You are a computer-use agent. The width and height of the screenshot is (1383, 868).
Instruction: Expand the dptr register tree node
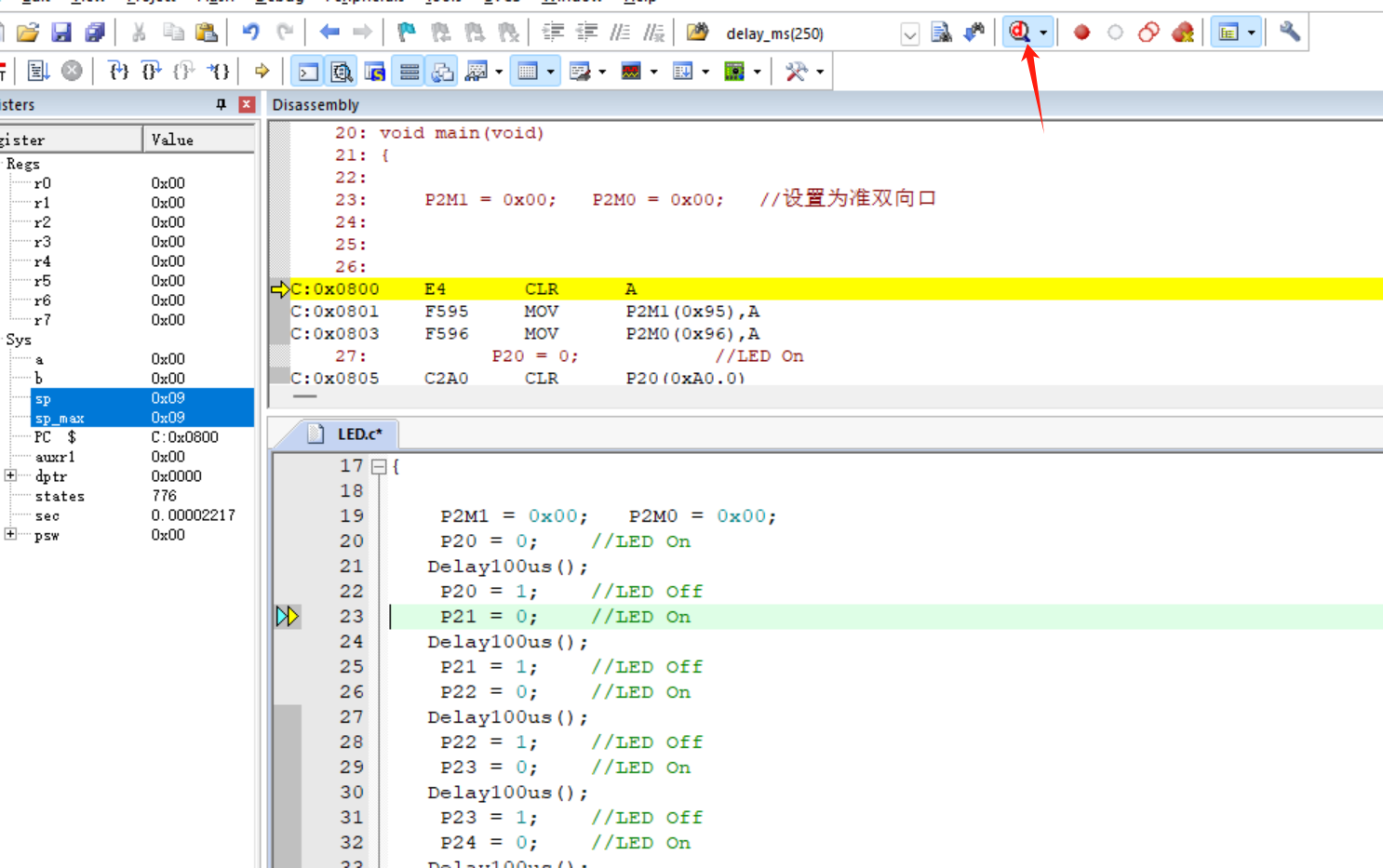coord(10,475)
